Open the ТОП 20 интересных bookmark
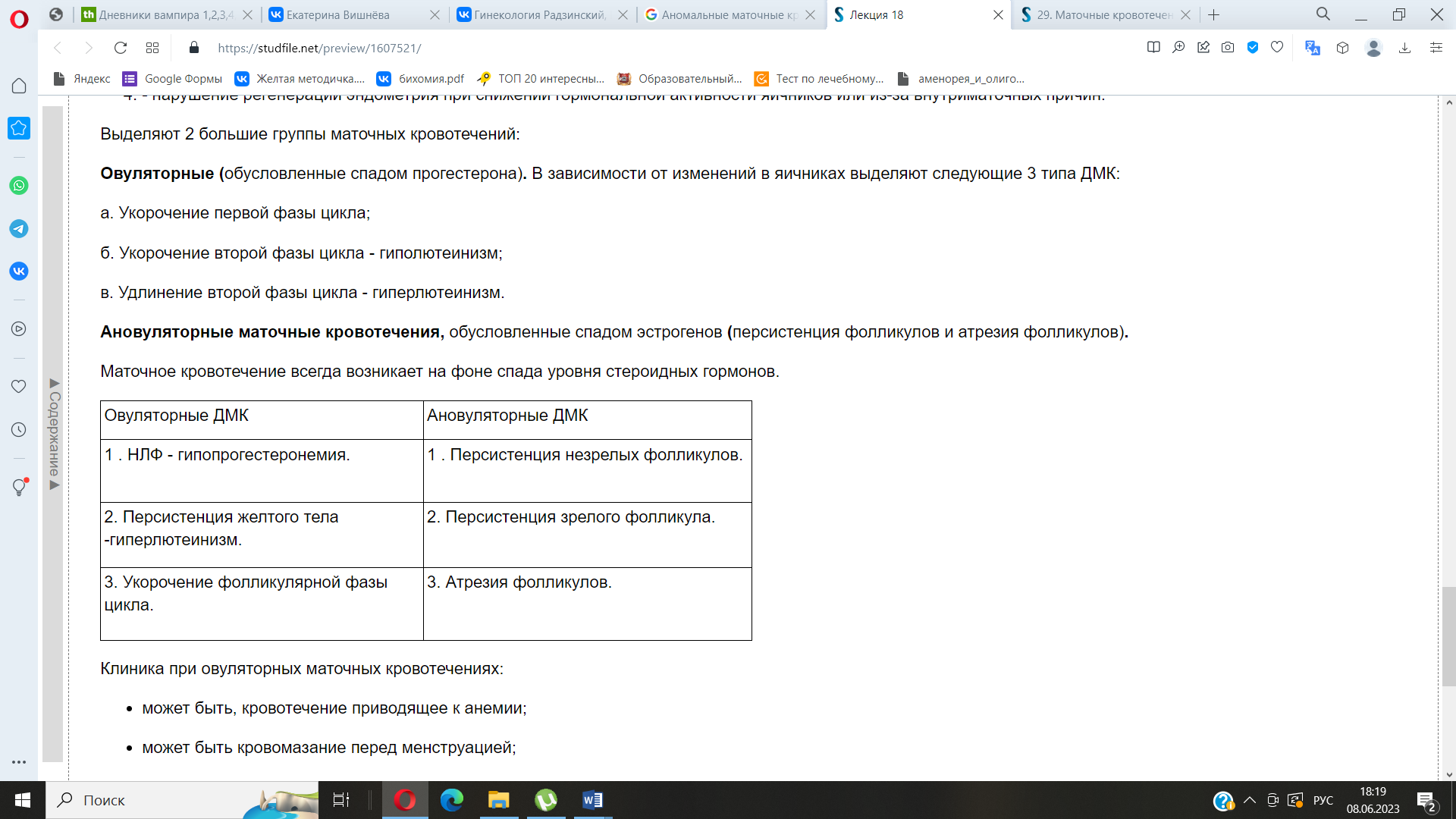 pos(541,79)
